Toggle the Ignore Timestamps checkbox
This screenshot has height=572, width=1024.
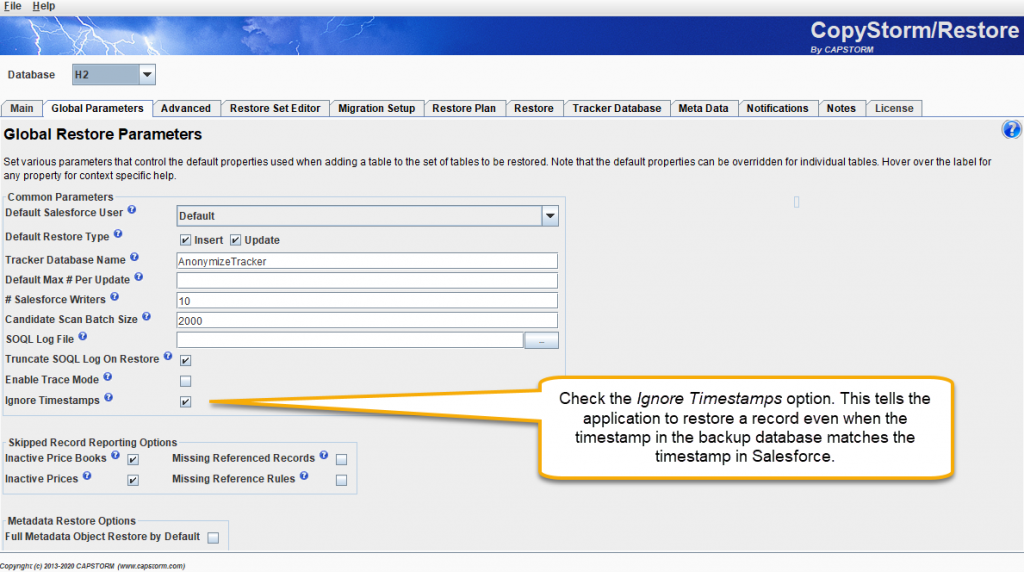tap(185, 402)
